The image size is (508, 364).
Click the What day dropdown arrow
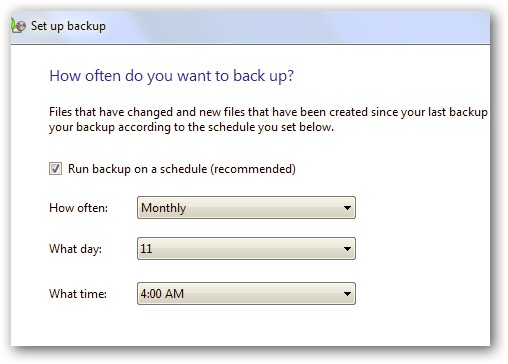347,249
